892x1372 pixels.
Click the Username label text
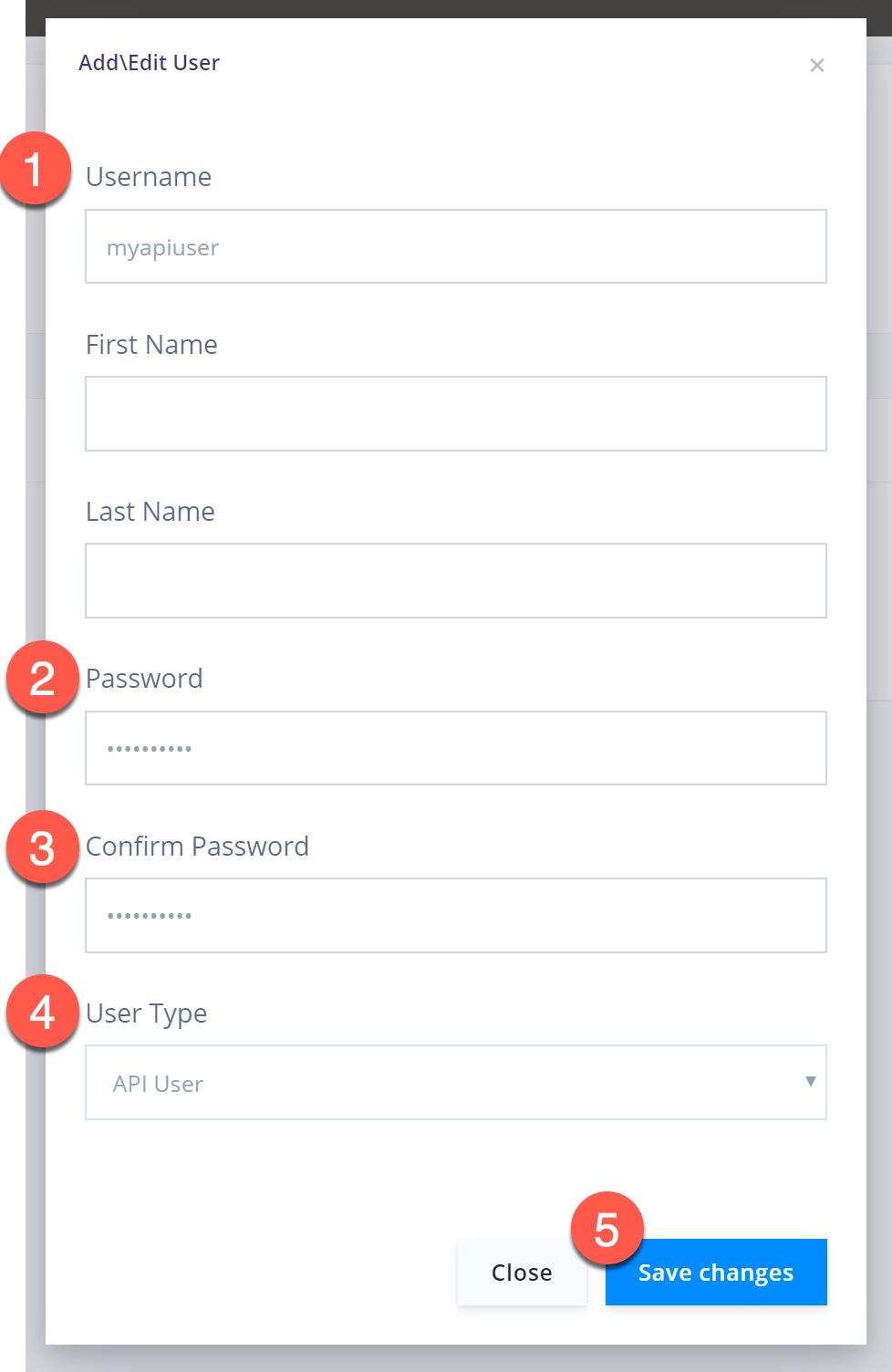click(149, 177)
